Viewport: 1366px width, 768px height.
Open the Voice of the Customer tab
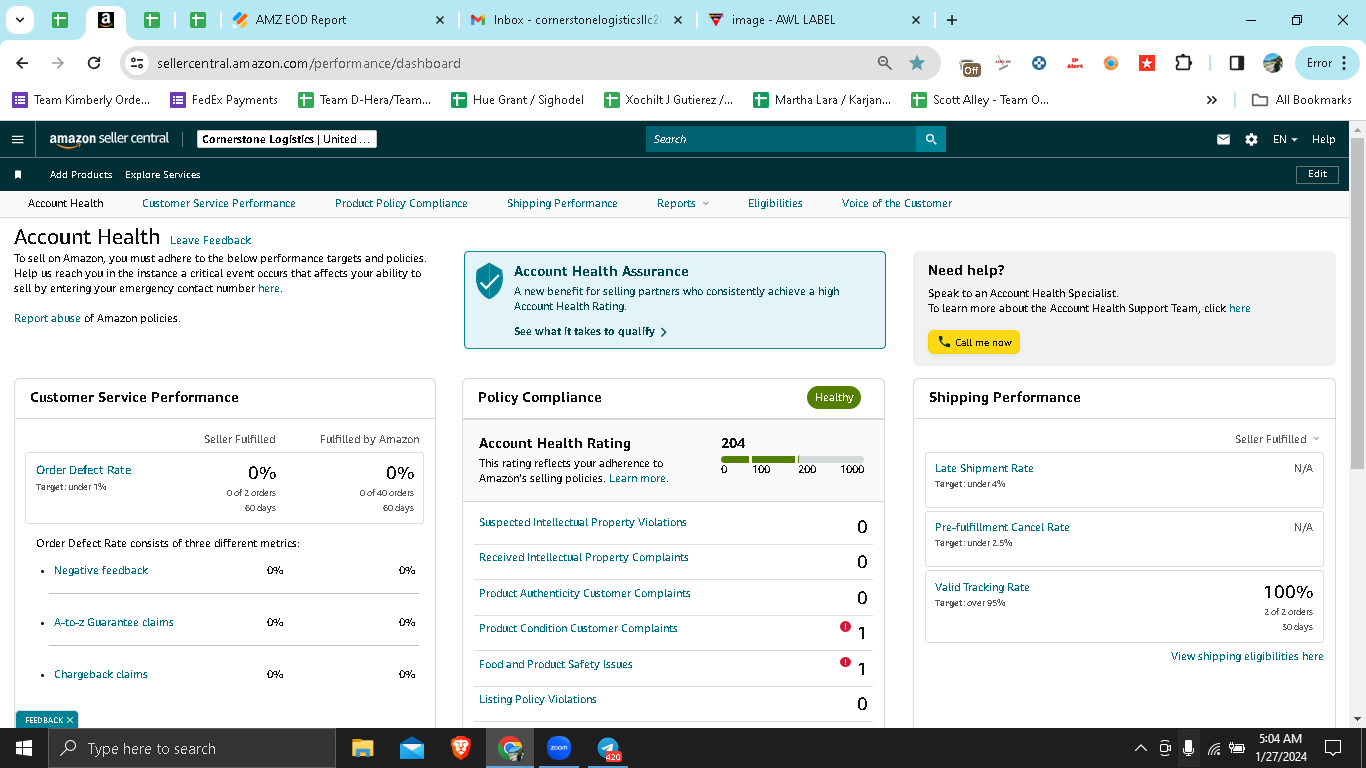click(897, 203)
